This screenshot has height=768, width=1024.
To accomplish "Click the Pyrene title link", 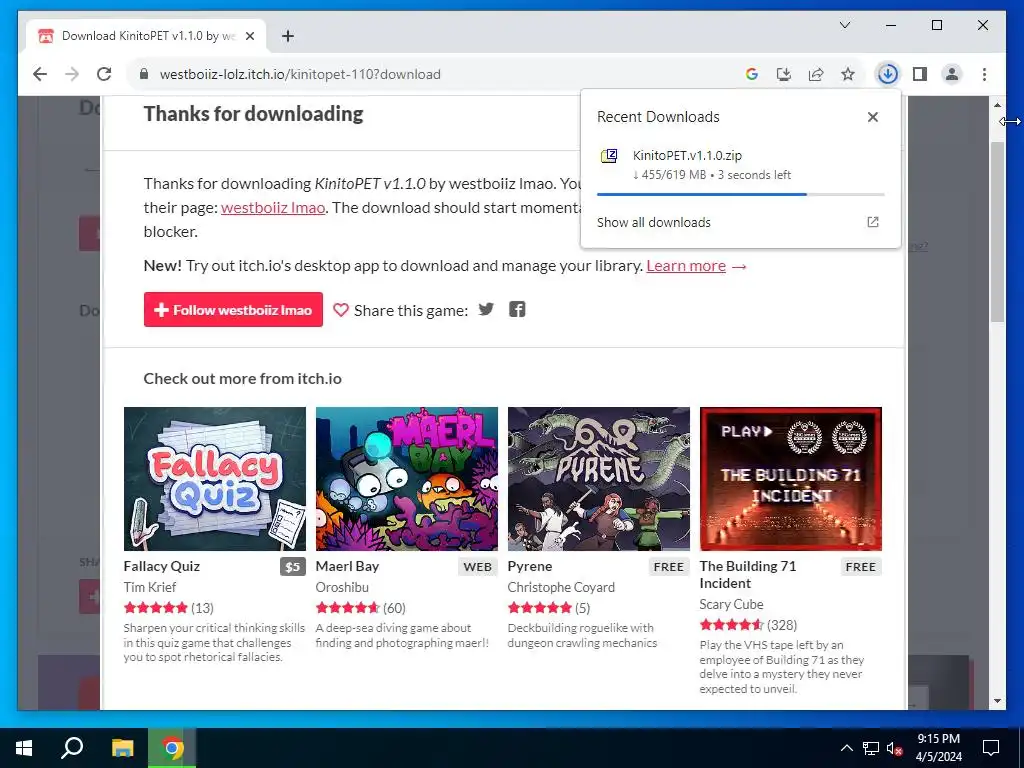I will (530, 566).
